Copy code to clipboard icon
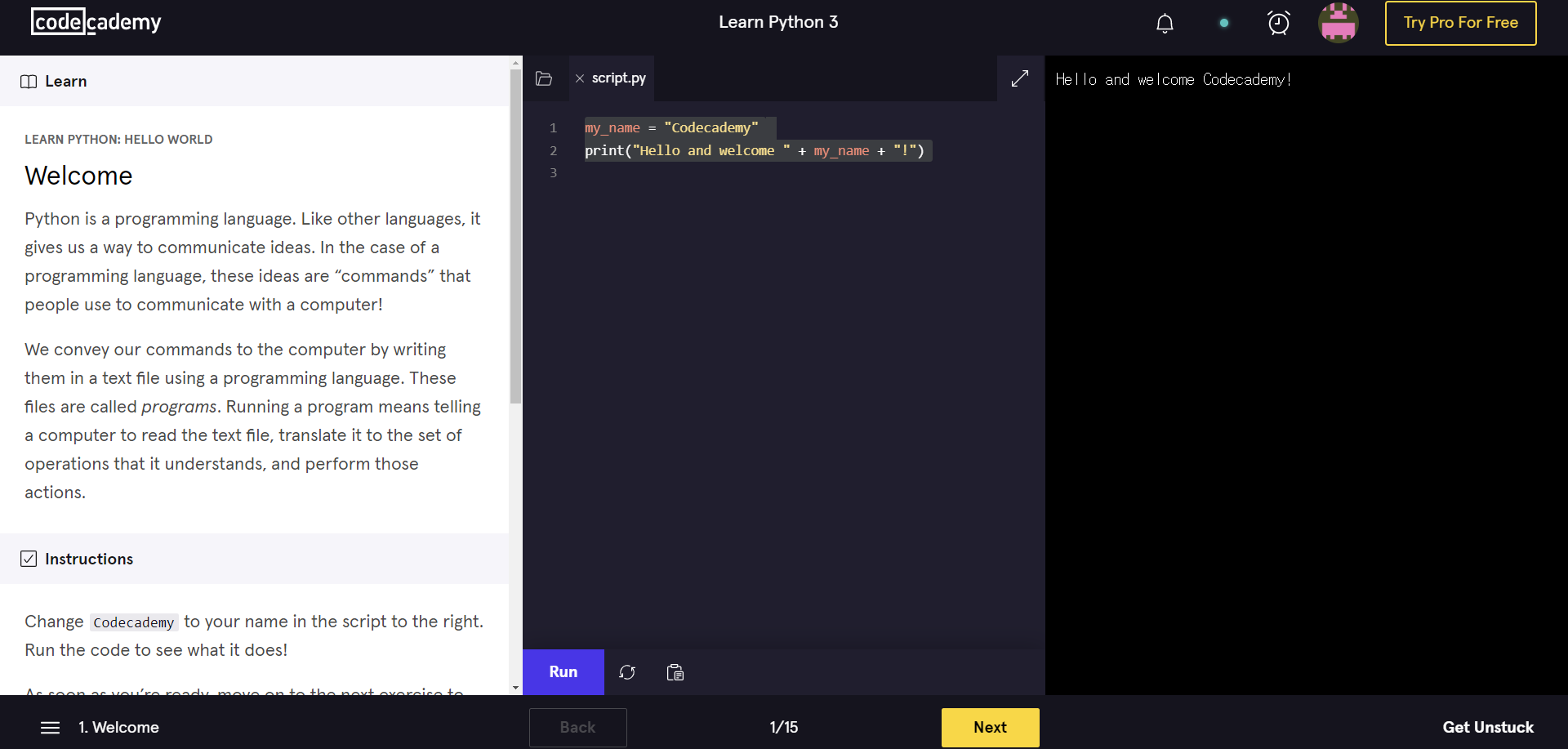The height and width of the screenshot is (749, 1568). click(x=675, y=672)
